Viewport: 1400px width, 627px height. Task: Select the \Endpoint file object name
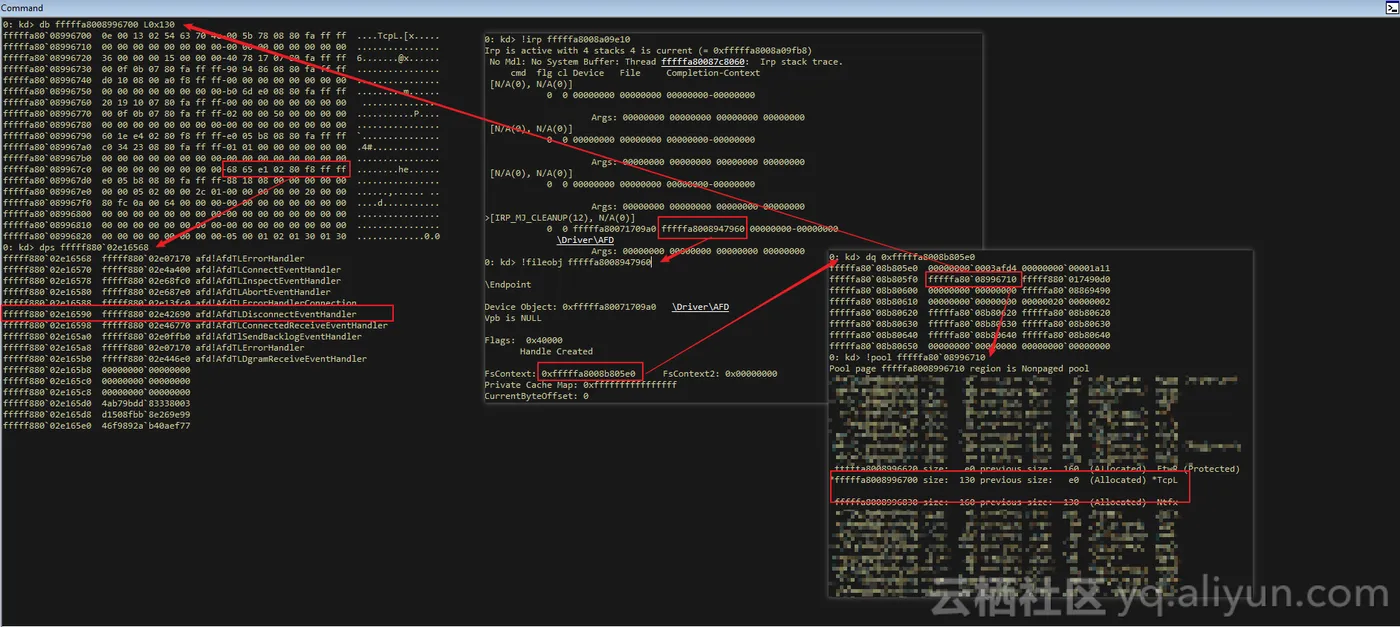pyautogui.click(x=509, y=284)
